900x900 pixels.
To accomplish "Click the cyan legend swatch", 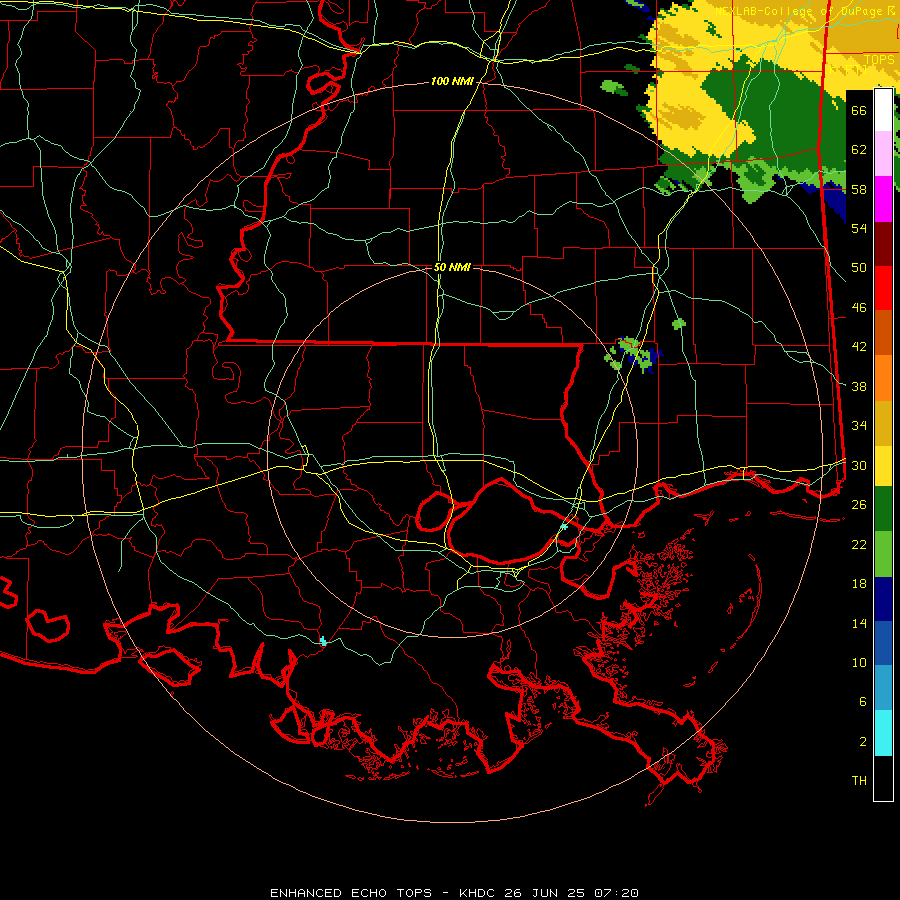I will click(x=883, y=733).
